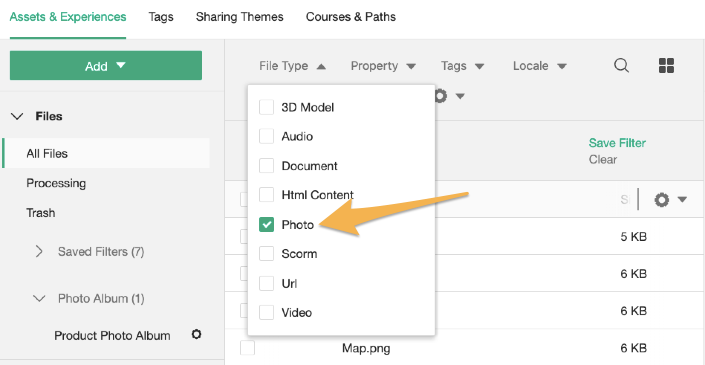Open the Assets & Experiences tab
Screen dimensions: 705x365
coord(68,17)
